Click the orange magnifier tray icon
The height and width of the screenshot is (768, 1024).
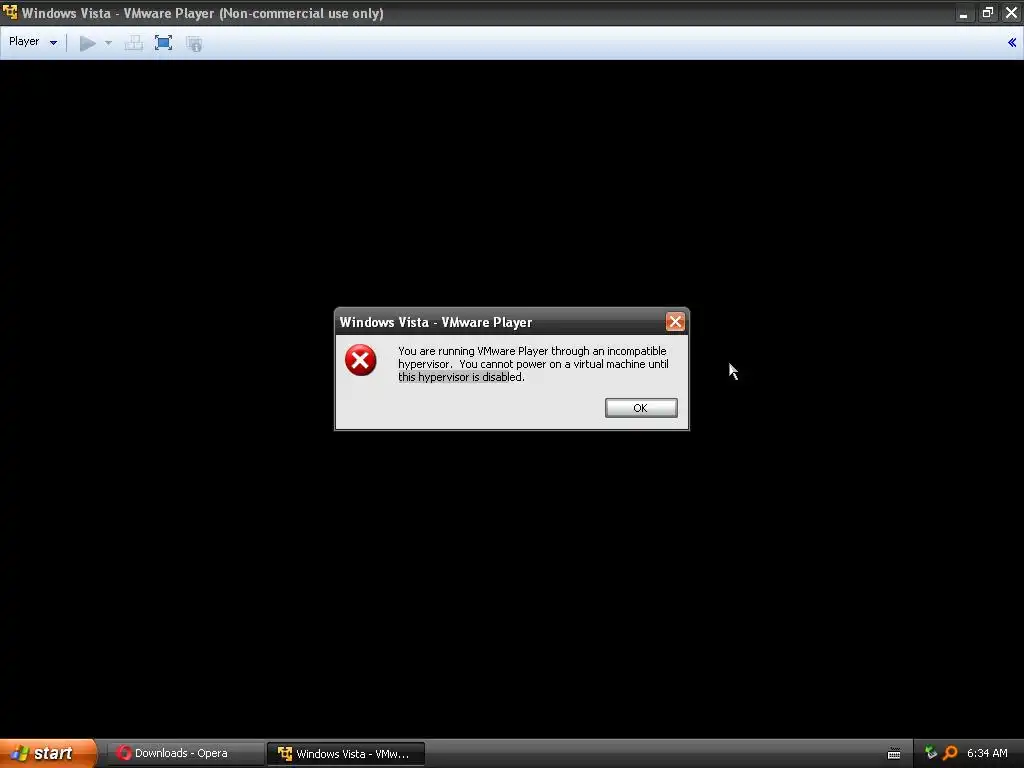click(x=950, y=753)
